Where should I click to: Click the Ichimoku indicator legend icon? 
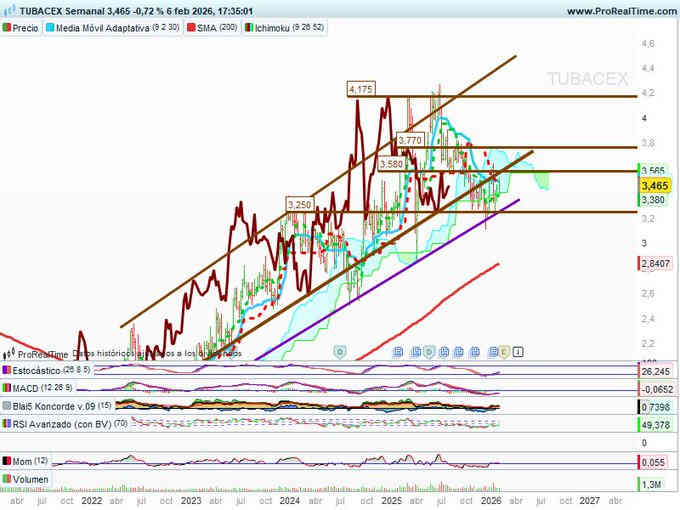[249, 28]
